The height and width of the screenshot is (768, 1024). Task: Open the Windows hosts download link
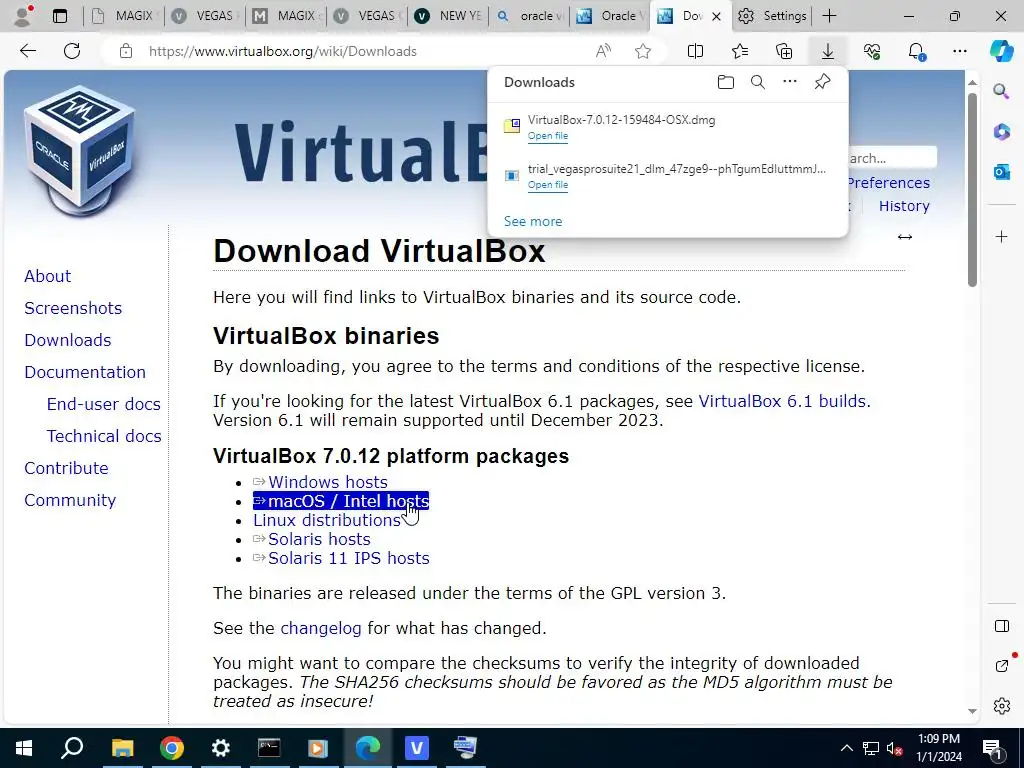[328, 482]
